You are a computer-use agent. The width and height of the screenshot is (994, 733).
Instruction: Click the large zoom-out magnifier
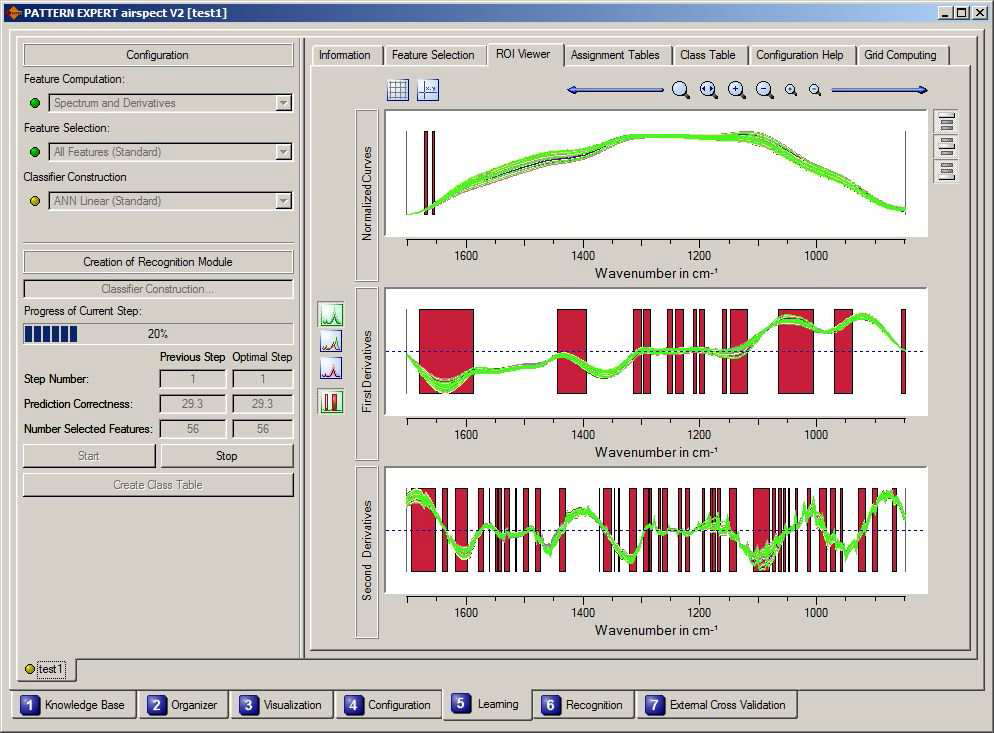click(x=765, y=90)
